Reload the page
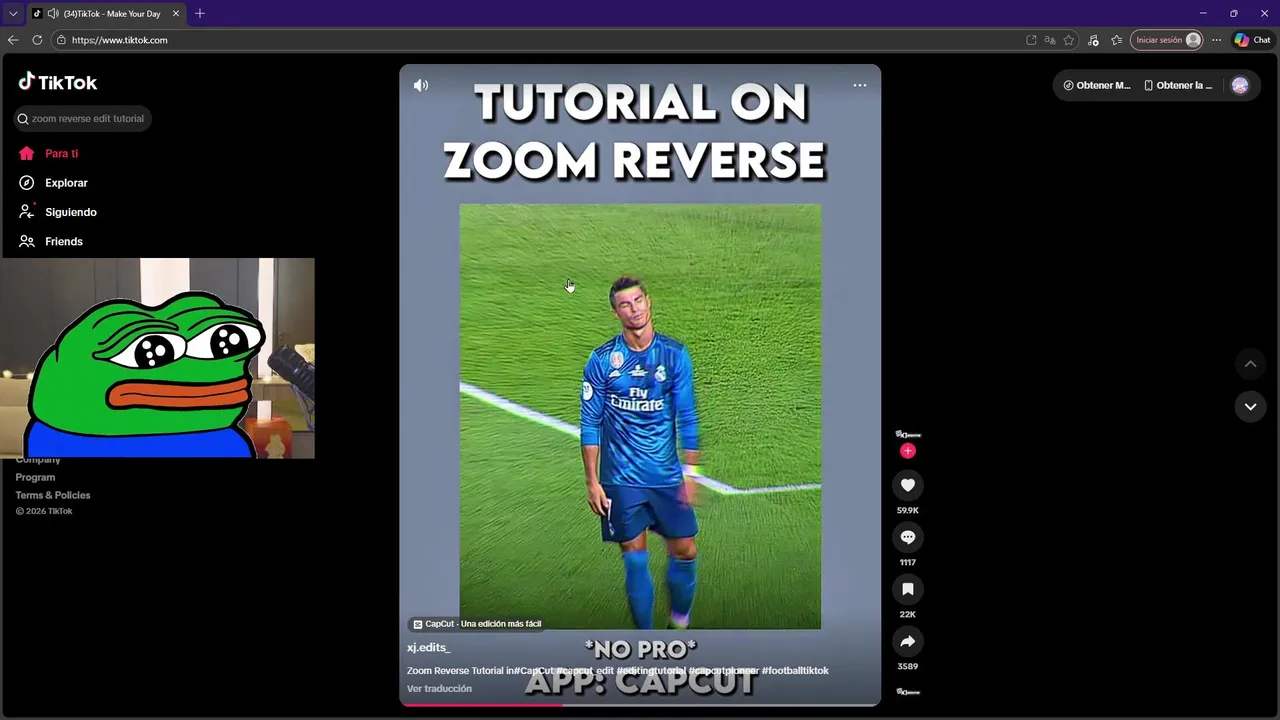The height and width of the screenshot is (720, 1280). click(x=37, y=40)
